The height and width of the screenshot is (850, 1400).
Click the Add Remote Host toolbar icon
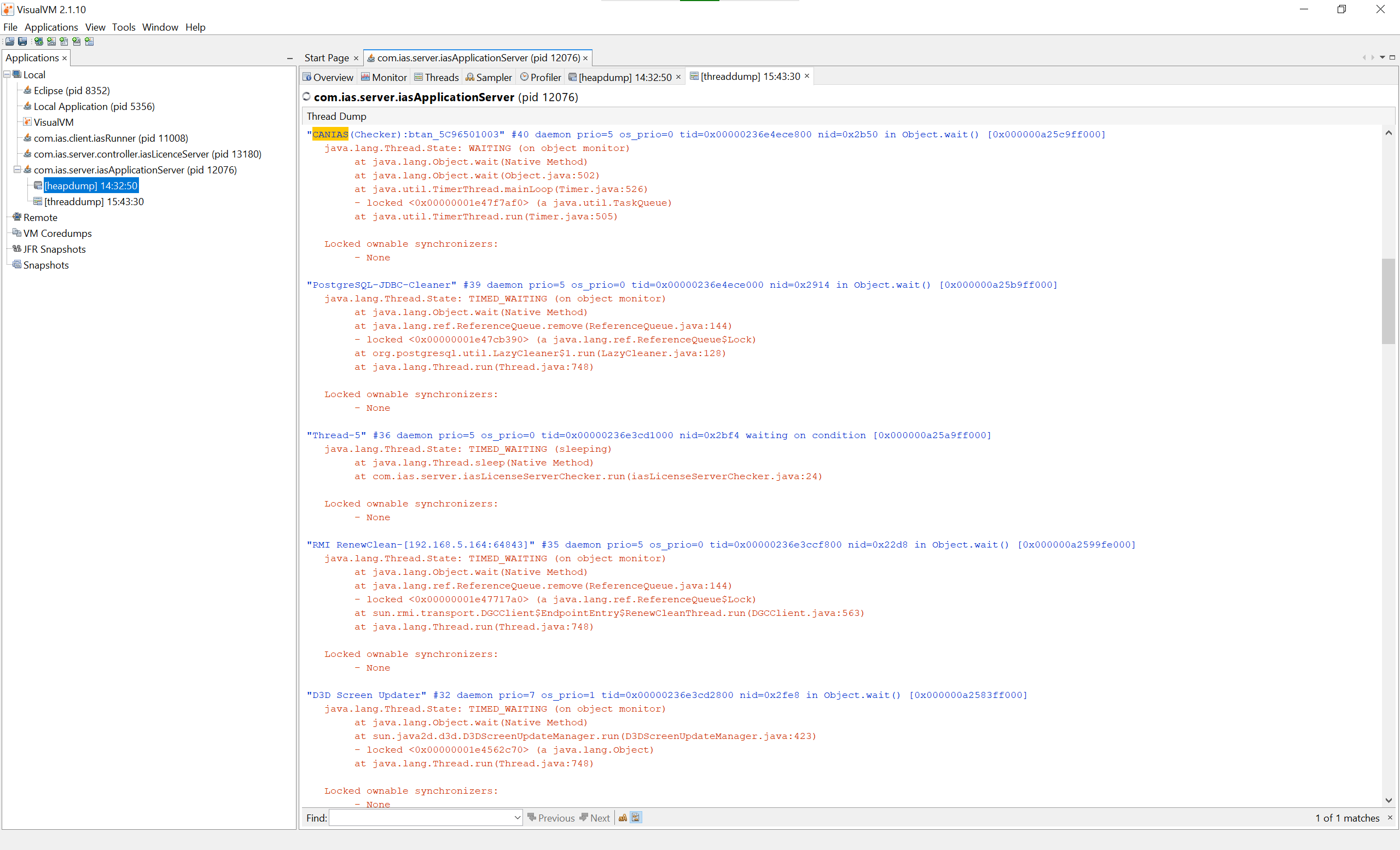pos(39,42)
